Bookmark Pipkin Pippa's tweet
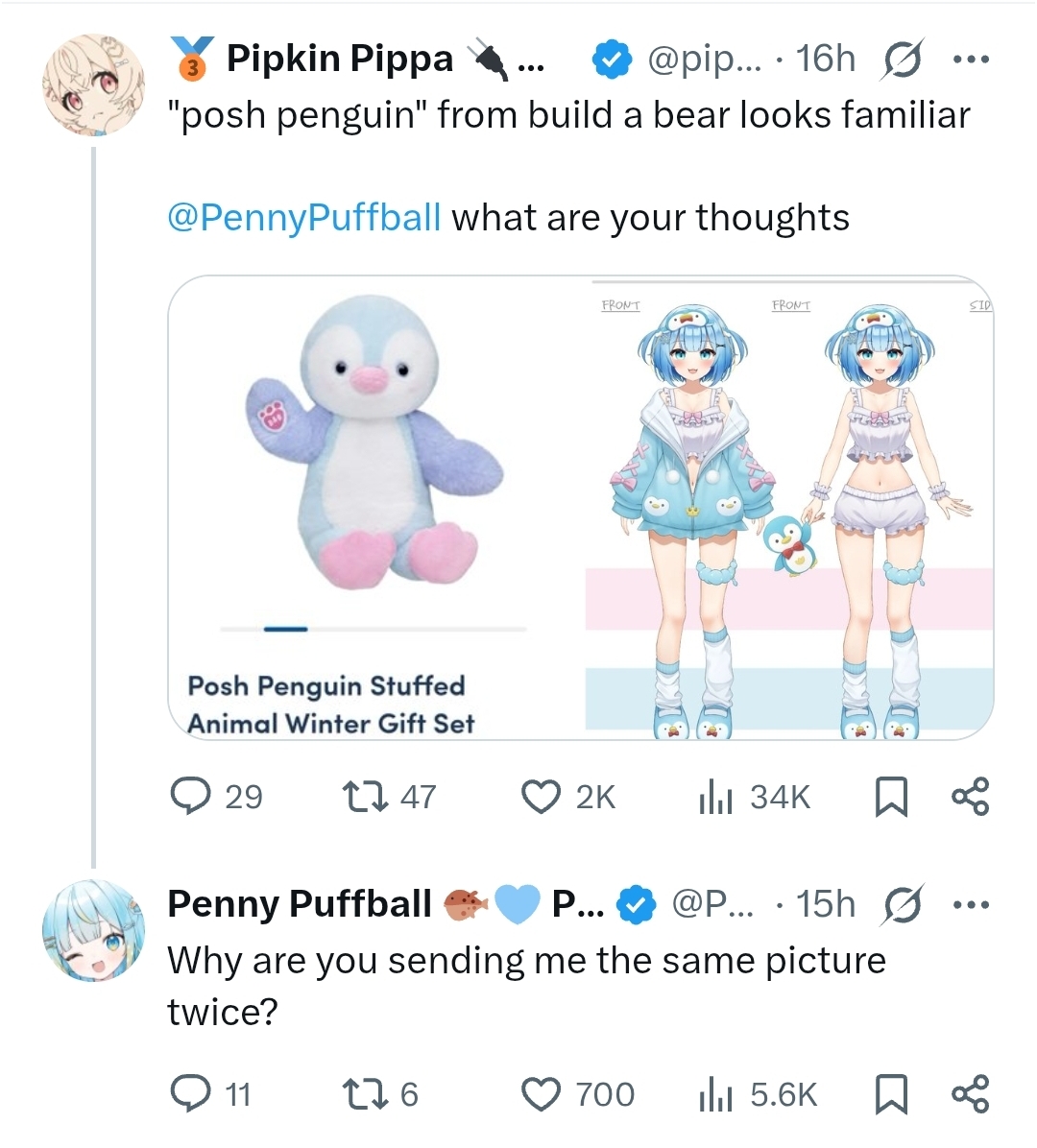The image size is (1037, 1148). pyautogui.click(x=891, y=797)
